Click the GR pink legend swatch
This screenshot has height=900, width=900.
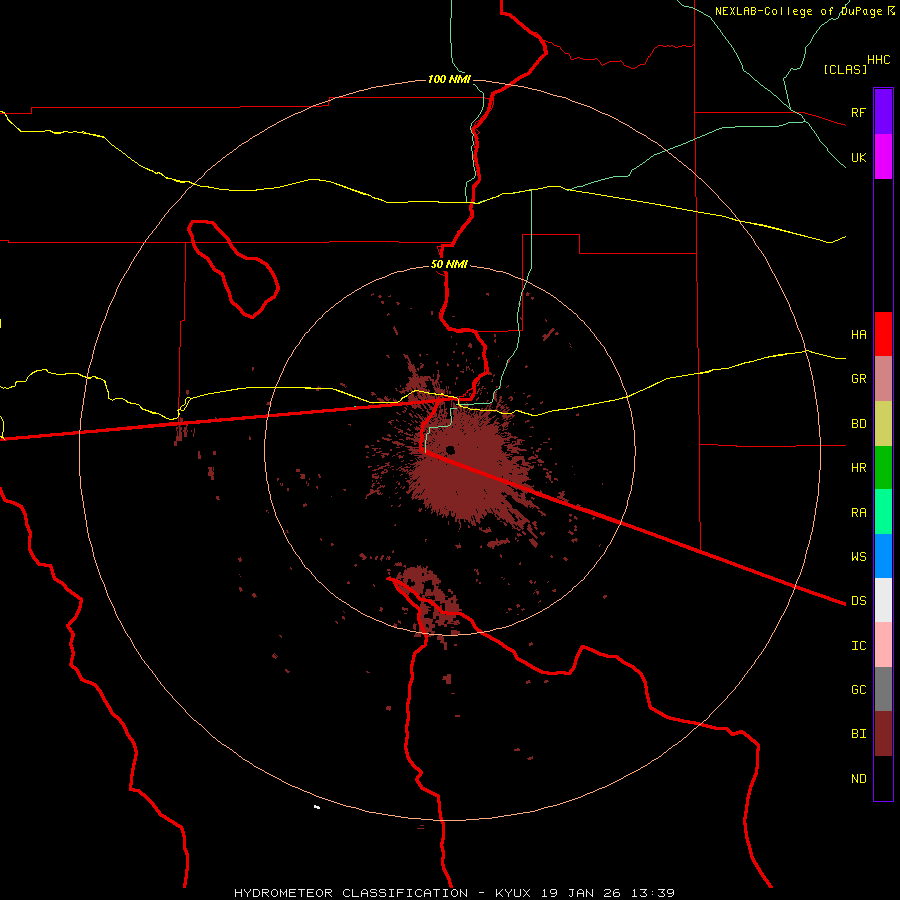883,379
